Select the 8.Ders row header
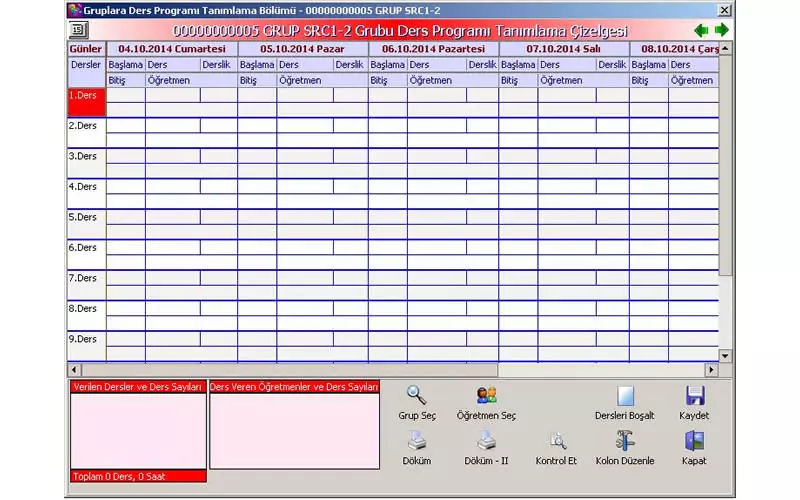 pos(86,316)
